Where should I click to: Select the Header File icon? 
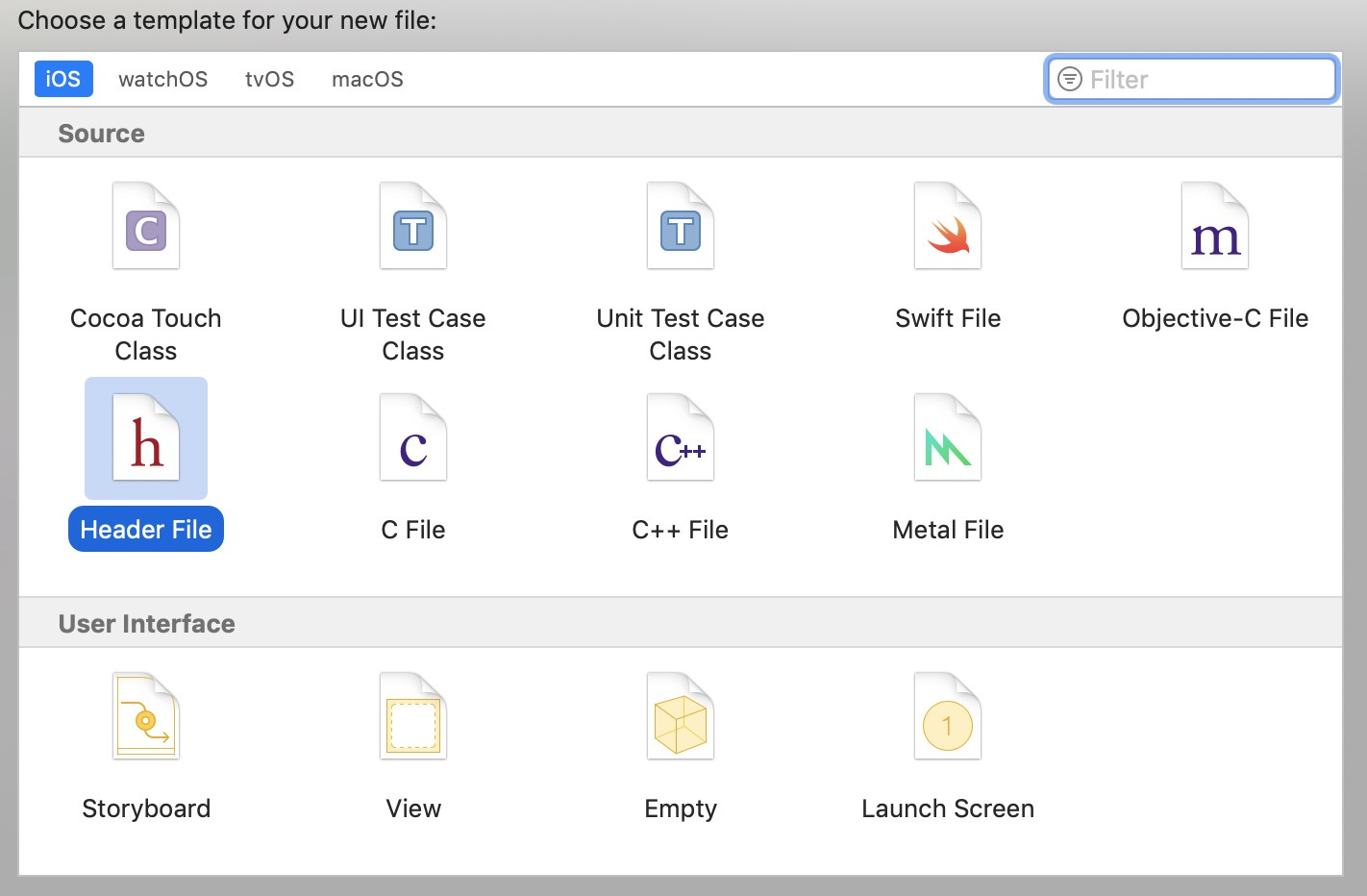click(146, 437)
